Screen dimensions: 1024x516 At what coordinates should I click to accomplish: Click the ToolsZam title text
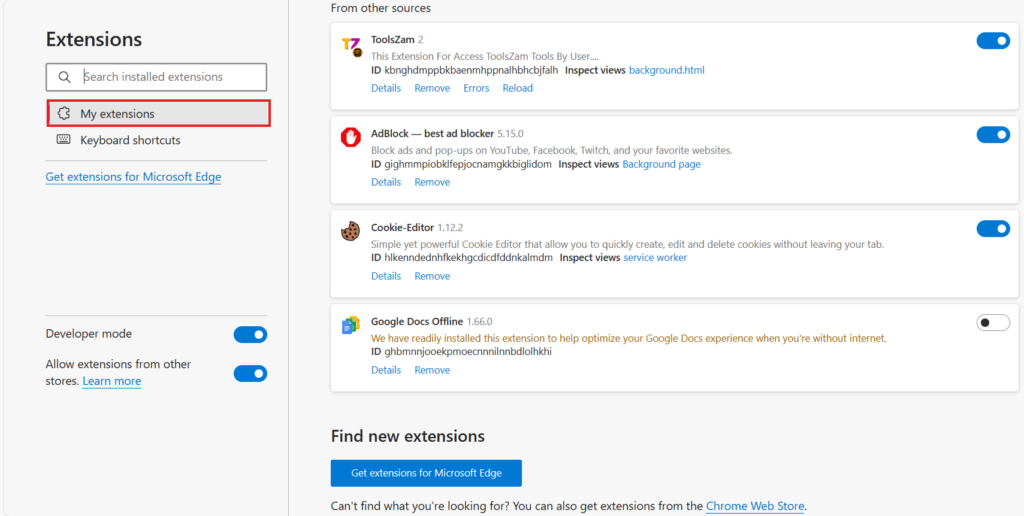pos(392,40)
